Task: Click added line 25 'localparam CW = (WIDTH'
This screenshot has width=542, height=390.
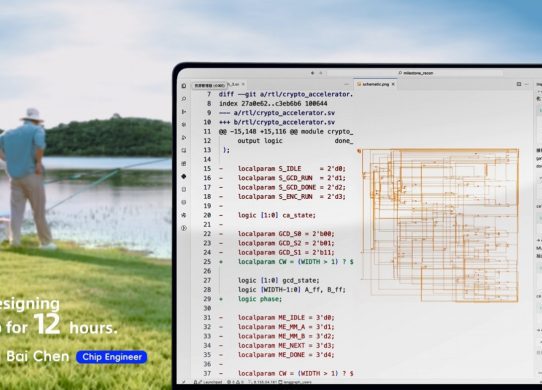Action: click(x=296, y=262)
